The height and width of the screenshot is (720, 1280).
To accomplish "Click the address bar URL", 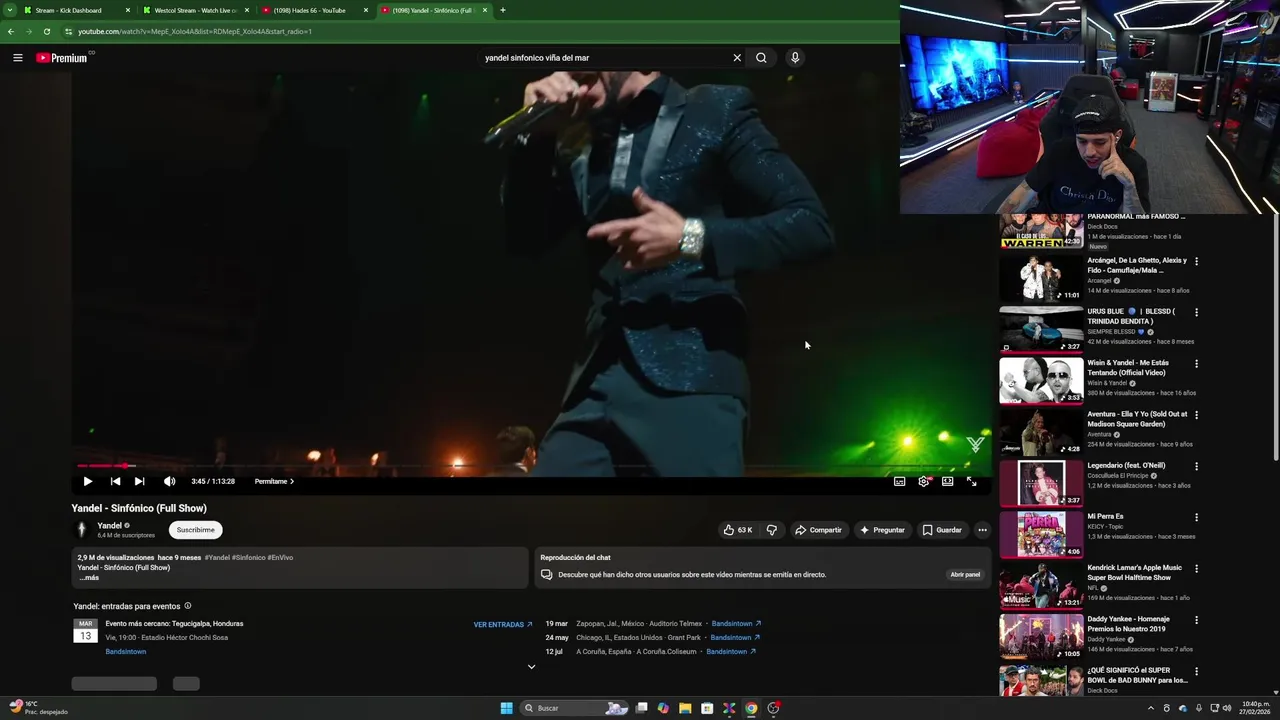I will pyautogui.click(x=195, y=31).
